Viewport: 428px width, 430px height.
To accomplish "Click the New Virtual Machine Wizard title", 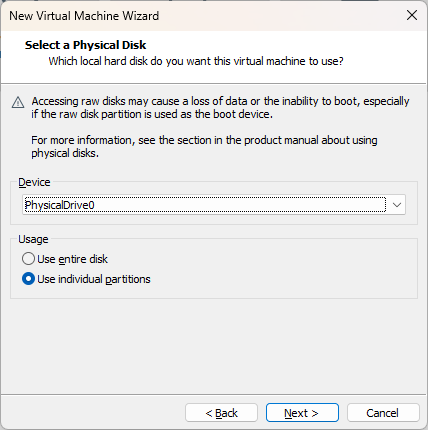I will (x=84, y=16).
